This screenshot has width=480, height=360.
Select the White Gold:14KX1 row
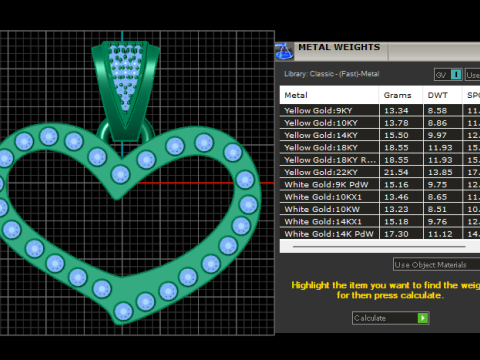[x=380, y=221]
